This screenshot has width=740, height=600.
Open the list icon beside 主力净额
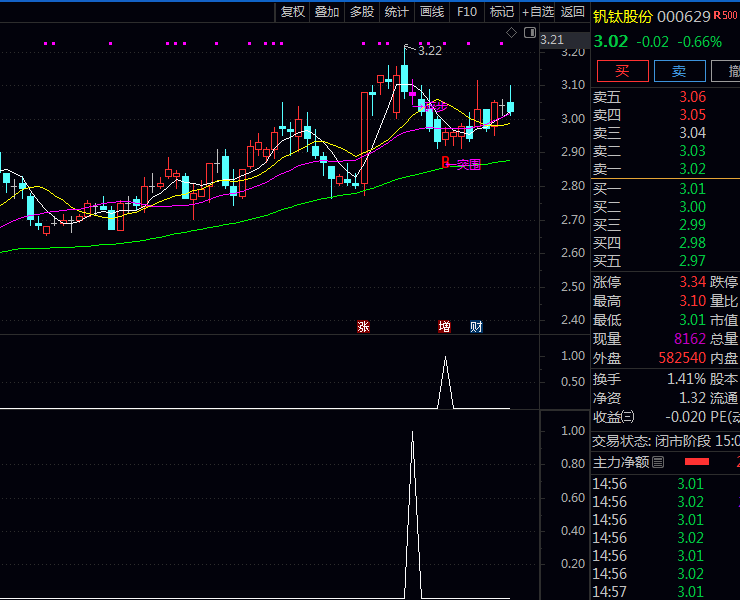(x=658, y=462)
